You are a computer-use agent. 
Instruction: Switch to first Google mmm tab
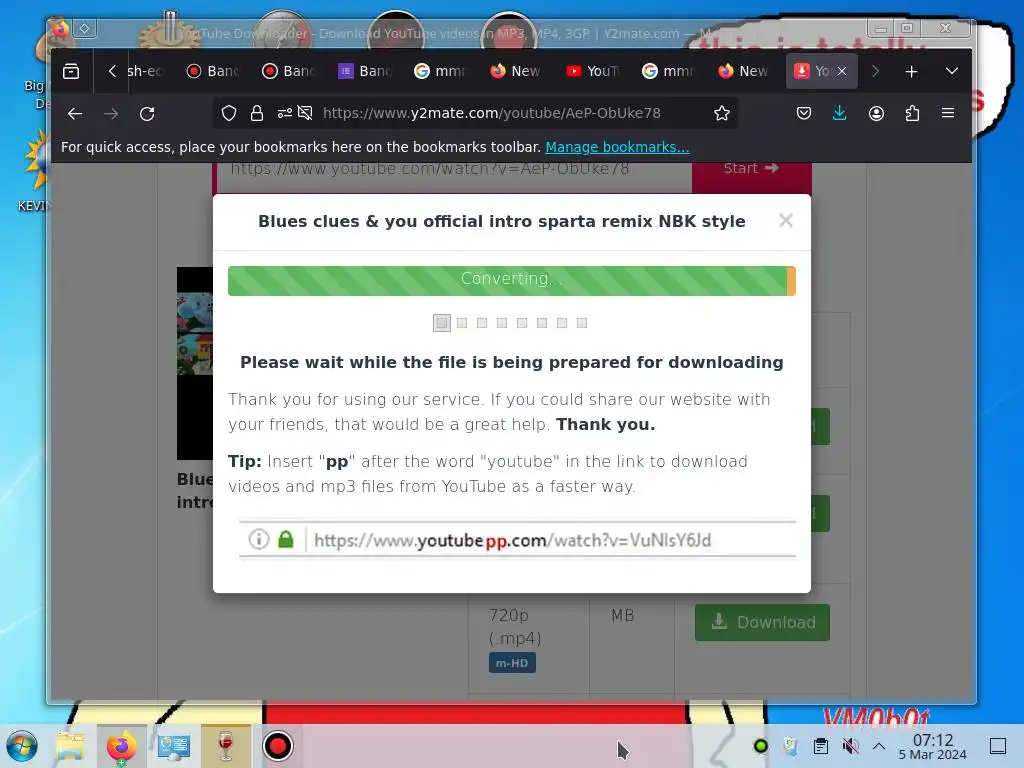pyautogui.click(x=440, y=71)
